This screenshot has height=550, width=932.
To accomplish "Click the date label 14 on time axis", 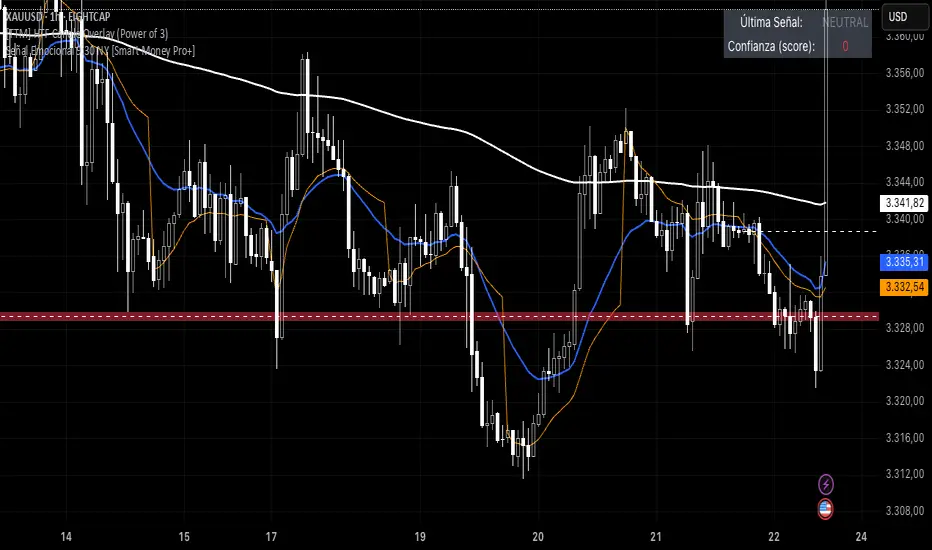I will point(66,536).
